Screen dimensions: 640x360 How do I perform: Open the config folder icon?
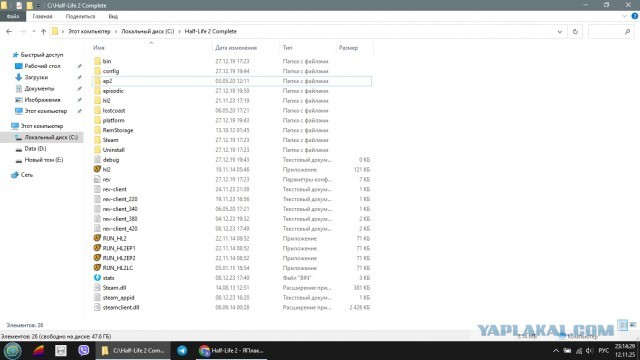coord(97,71)
